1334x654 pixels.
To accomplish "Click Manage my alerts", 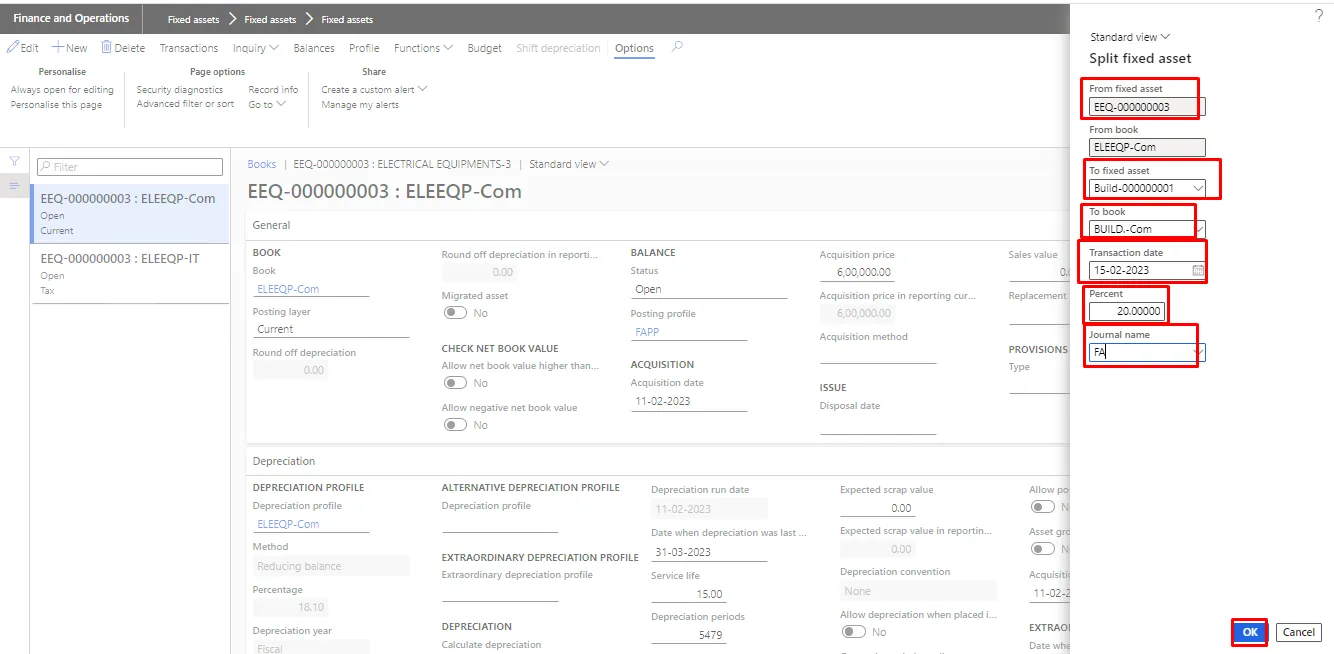I will pyautogui.click(x=360, y=105).
